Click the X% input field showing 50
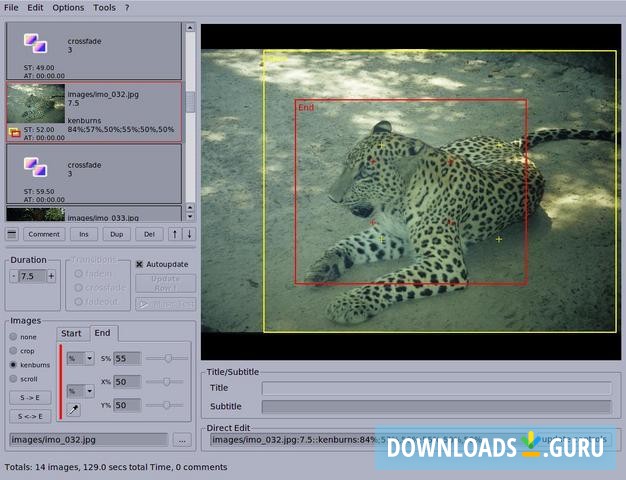This screenshot has height=480, width=626. [127, 382]
